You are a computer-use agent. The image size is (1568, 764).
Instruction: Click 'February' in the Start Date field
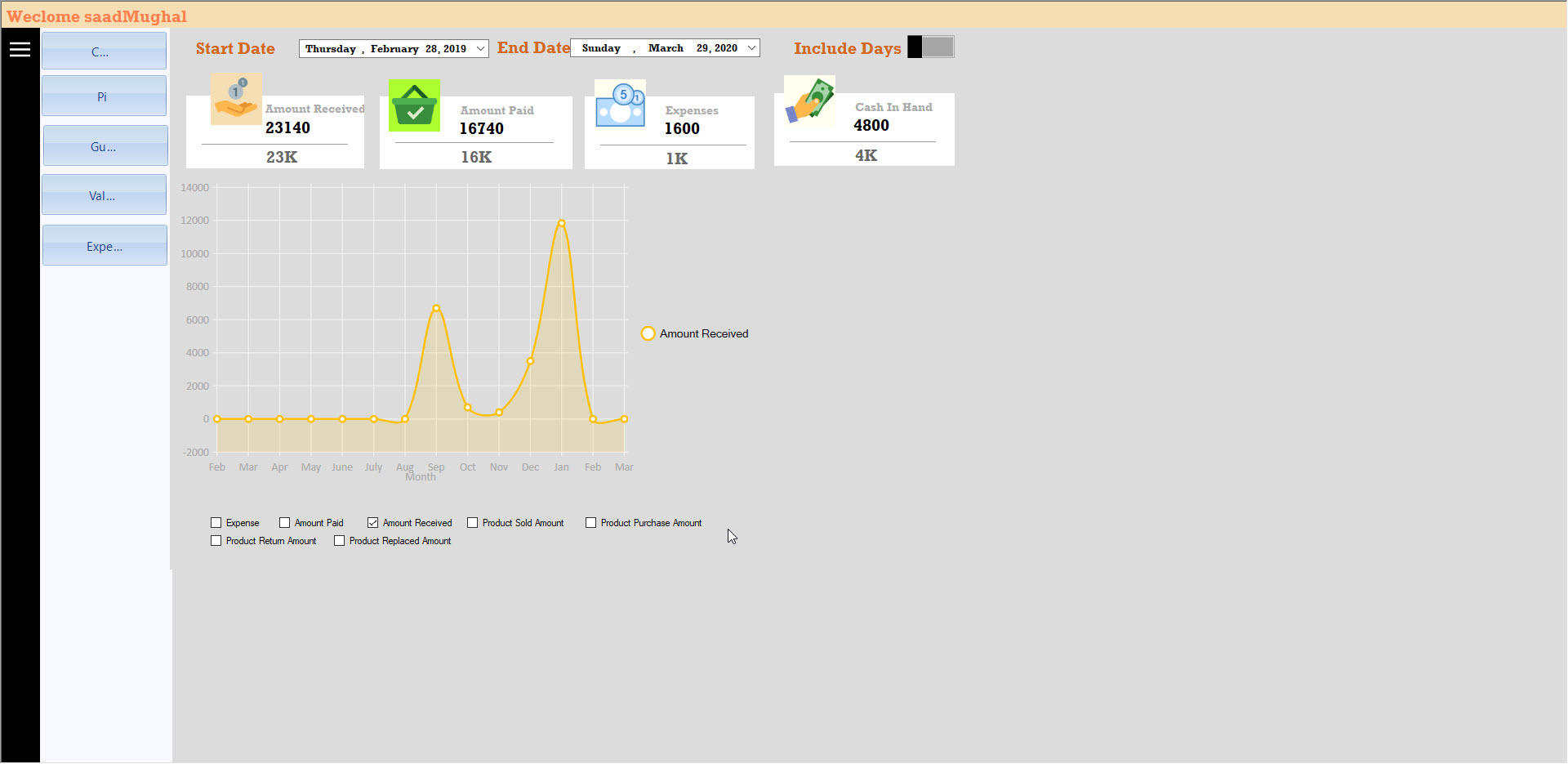(x=394, y=49)
